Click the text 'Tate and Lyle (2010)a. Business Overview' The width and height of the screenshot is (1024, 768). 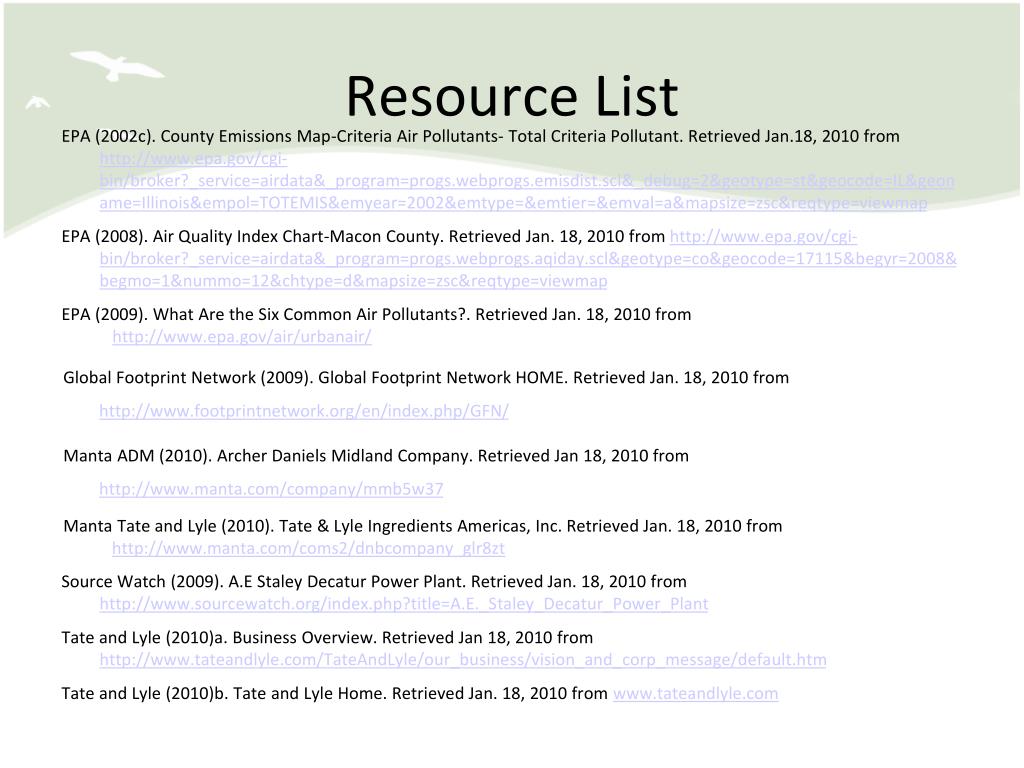click(219, 637)
